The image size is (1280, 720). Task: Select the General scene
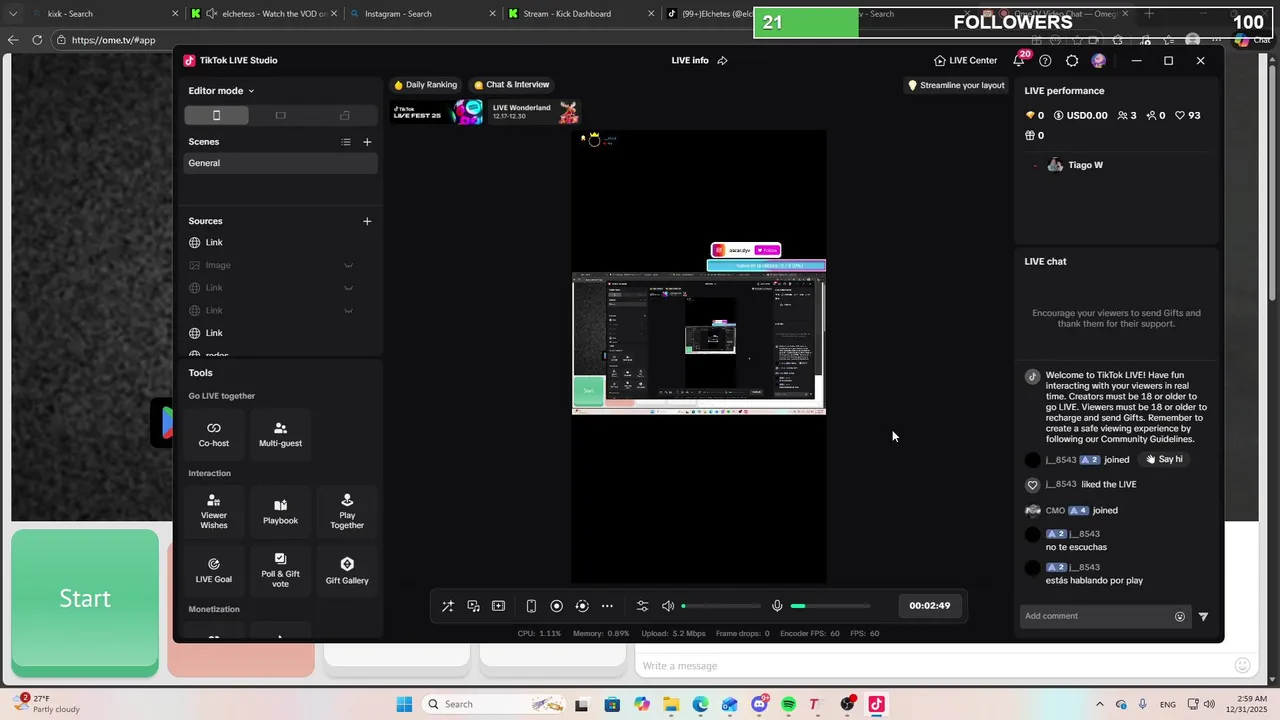(x=280, y=163)
